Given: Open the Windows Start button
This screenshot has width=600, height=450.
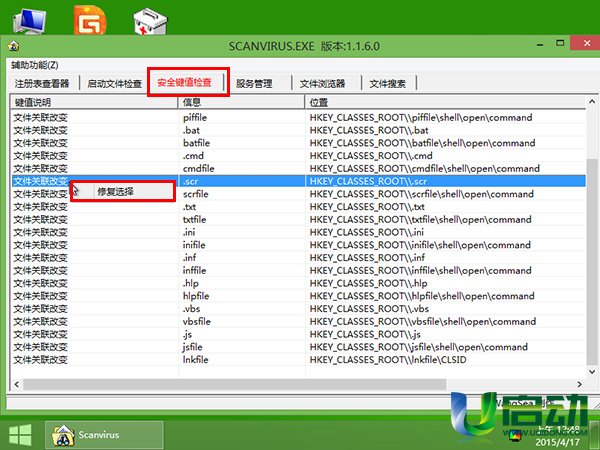Looking at the screenshot, I should 20,435.
